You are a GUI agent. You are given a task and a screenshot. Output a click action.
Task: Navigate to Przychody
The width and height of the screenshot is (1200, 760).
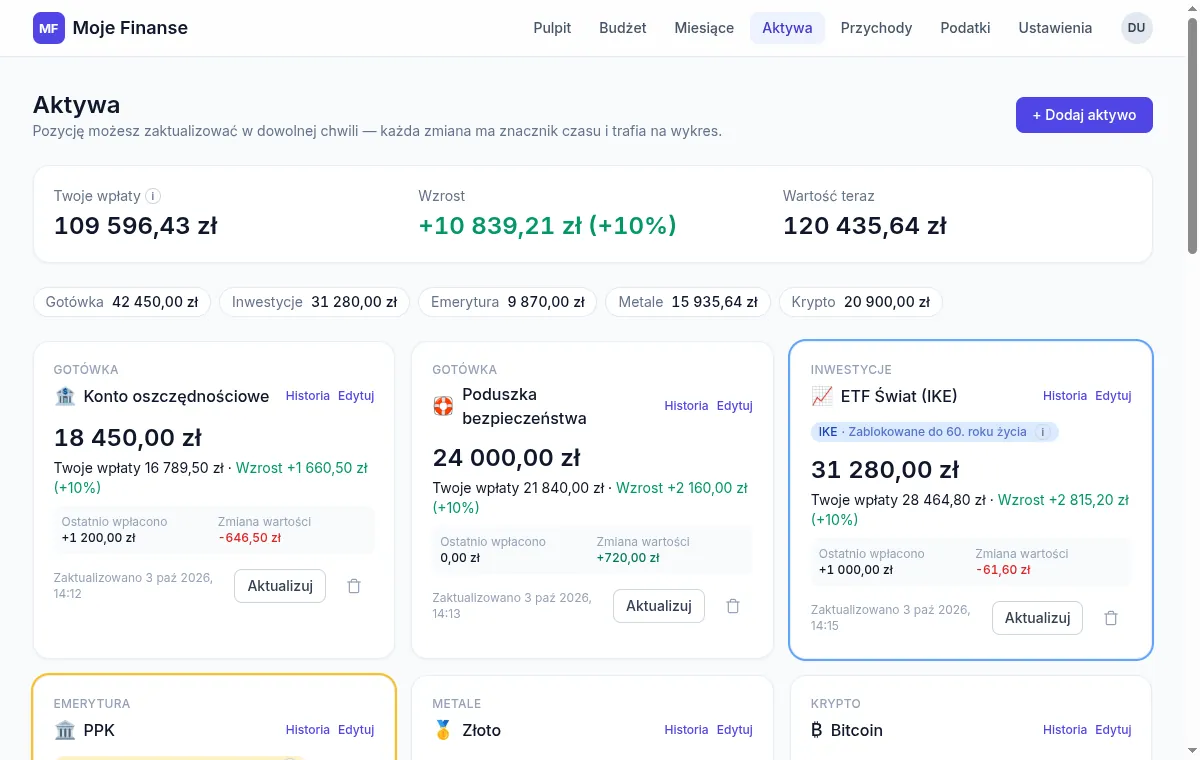click(x=877, y=28)
